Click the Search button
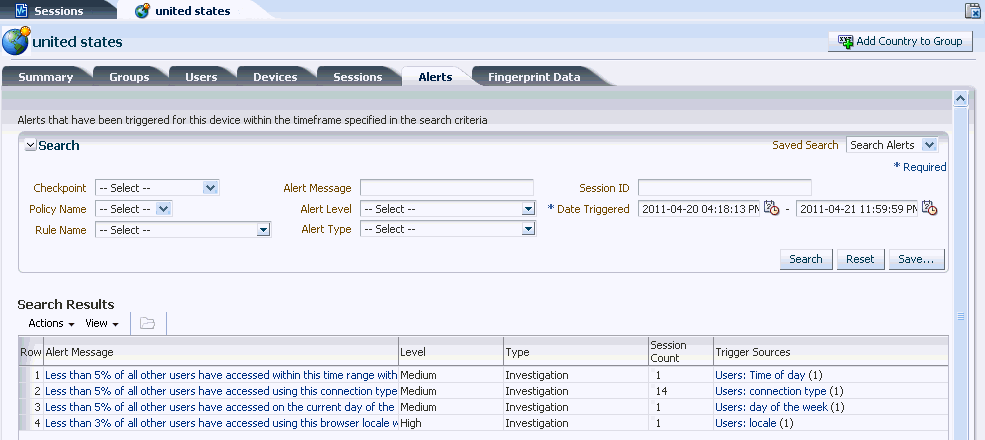The image size is (985, 440). [x=806, y=259]
